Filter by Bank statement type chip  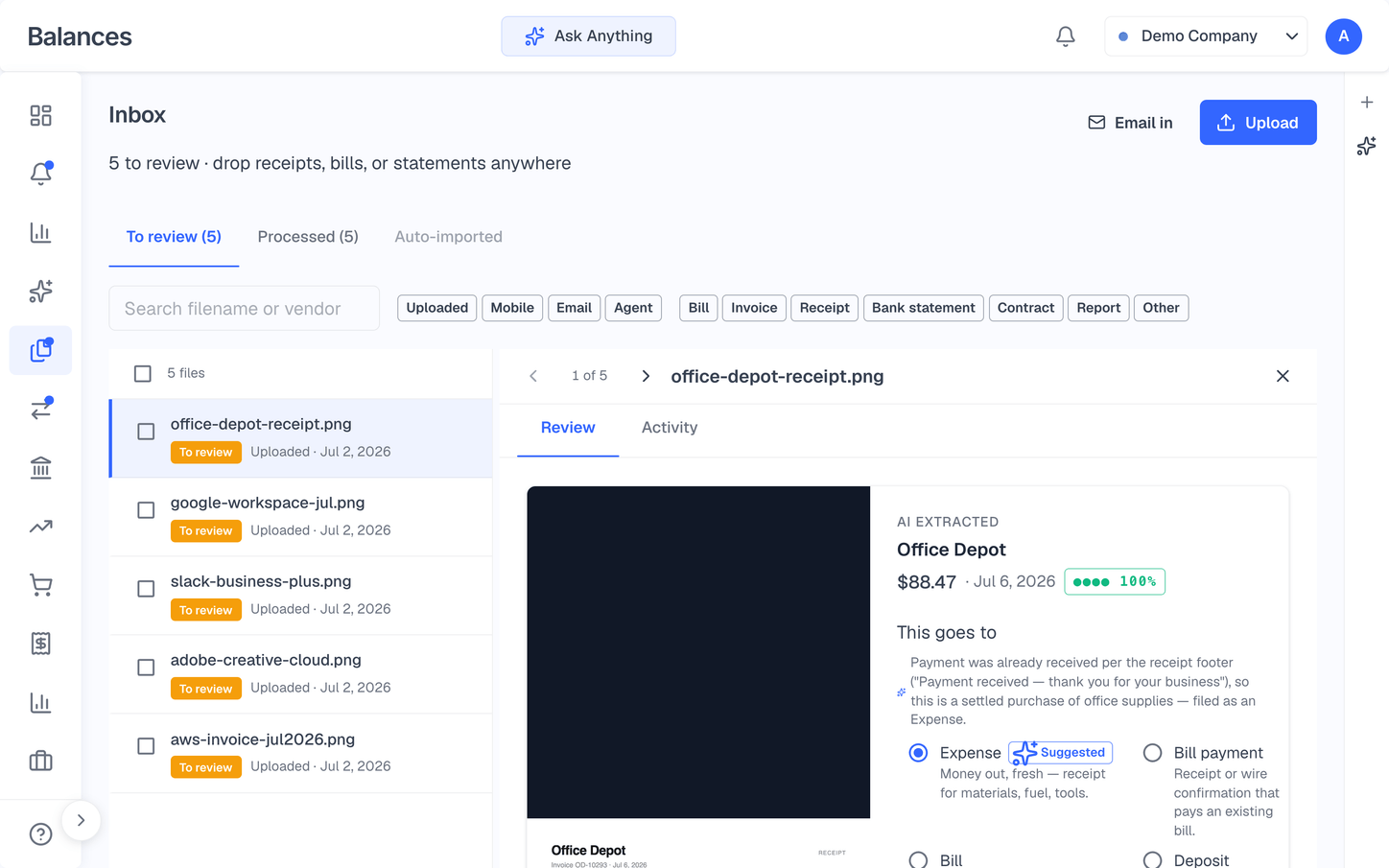coord(923,308)
